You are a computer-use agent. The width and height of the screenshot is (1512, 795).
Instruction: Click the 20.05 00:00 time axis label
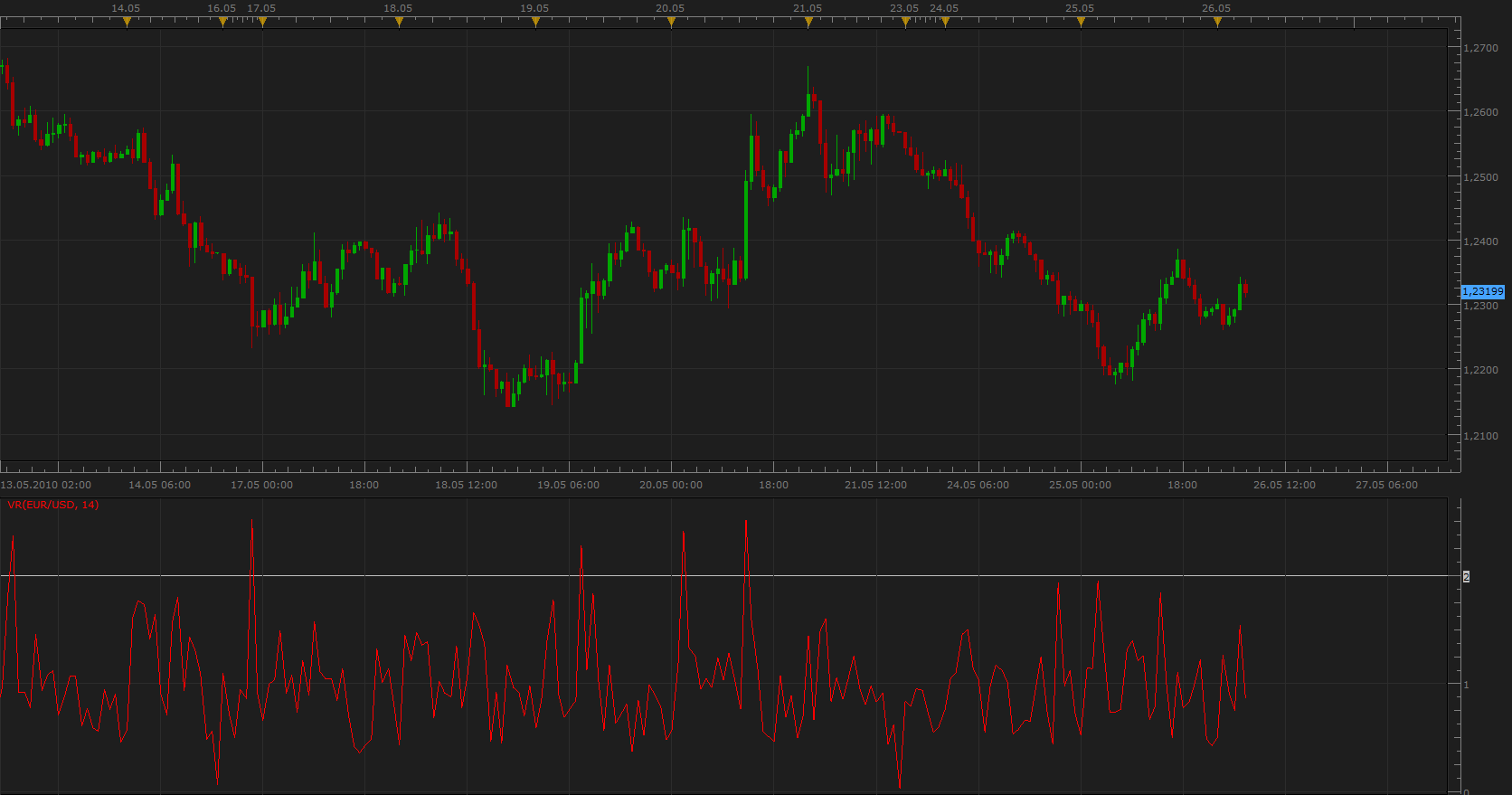coord(670,485)
